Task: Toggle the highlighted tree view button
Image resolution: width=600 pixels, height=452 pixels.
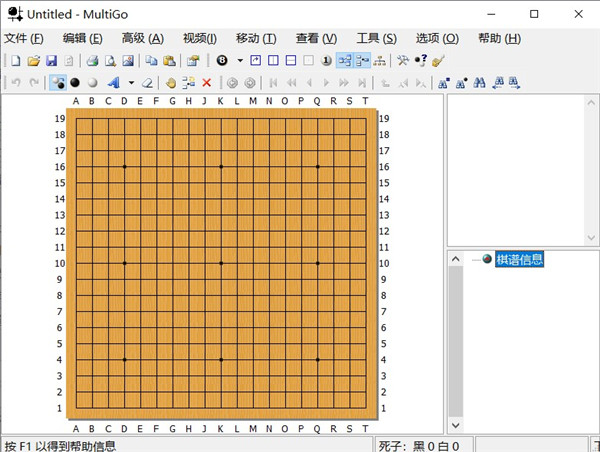Action: coord(344,61)
